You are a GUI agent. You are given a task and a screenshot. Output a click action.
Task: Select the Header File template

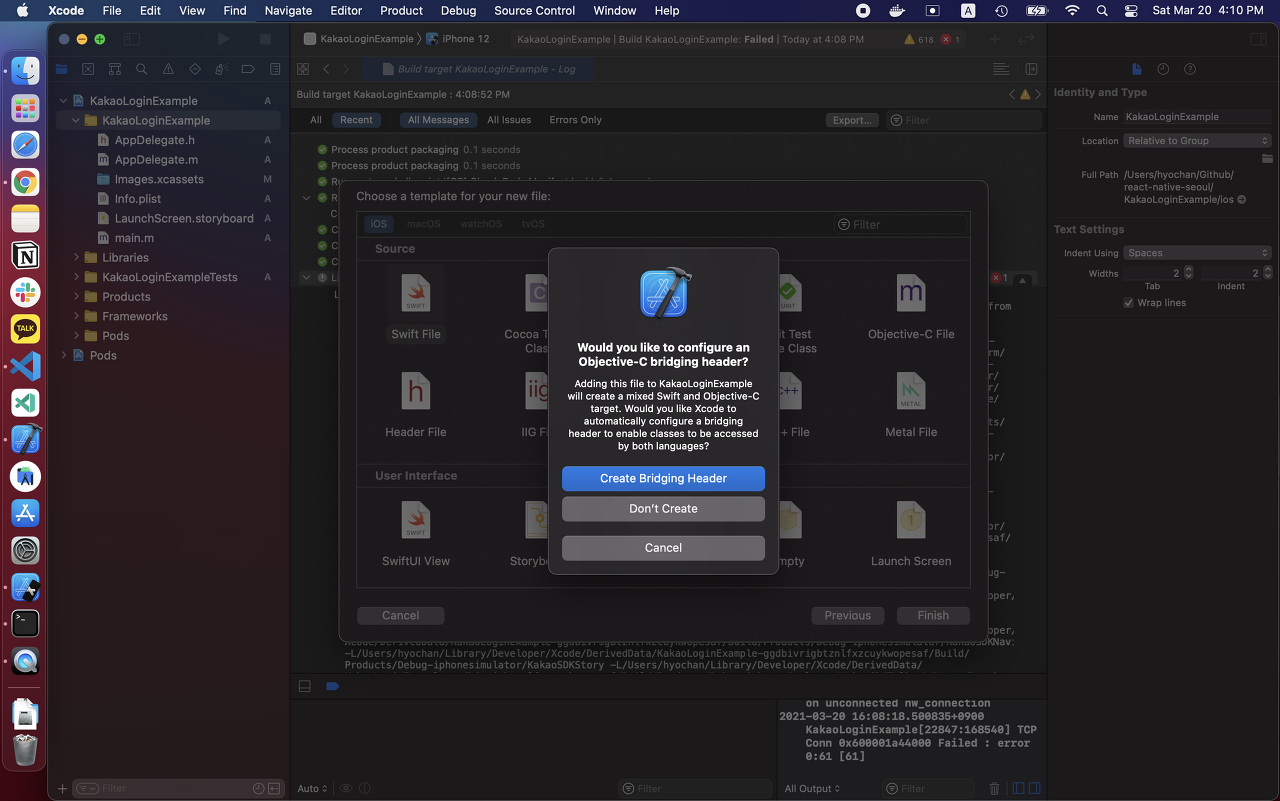416,405
